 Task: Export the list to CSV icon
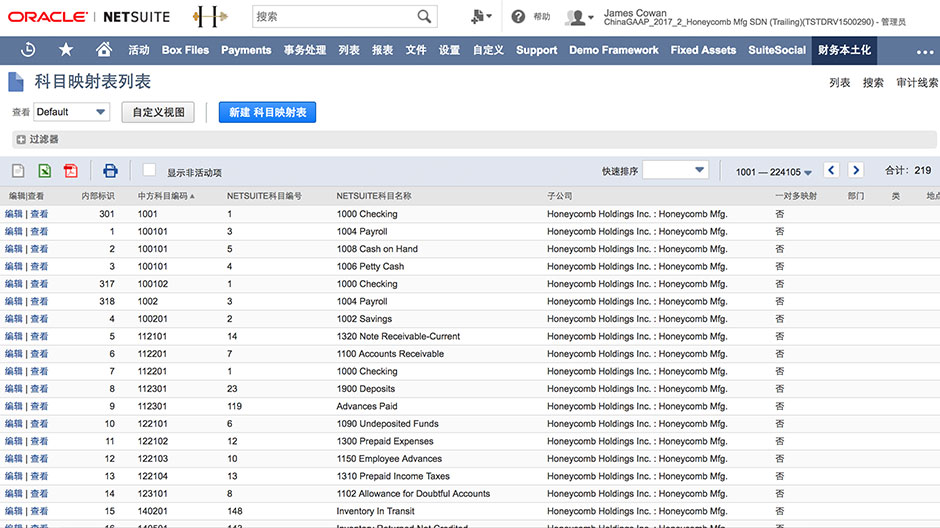coord(18,171)
